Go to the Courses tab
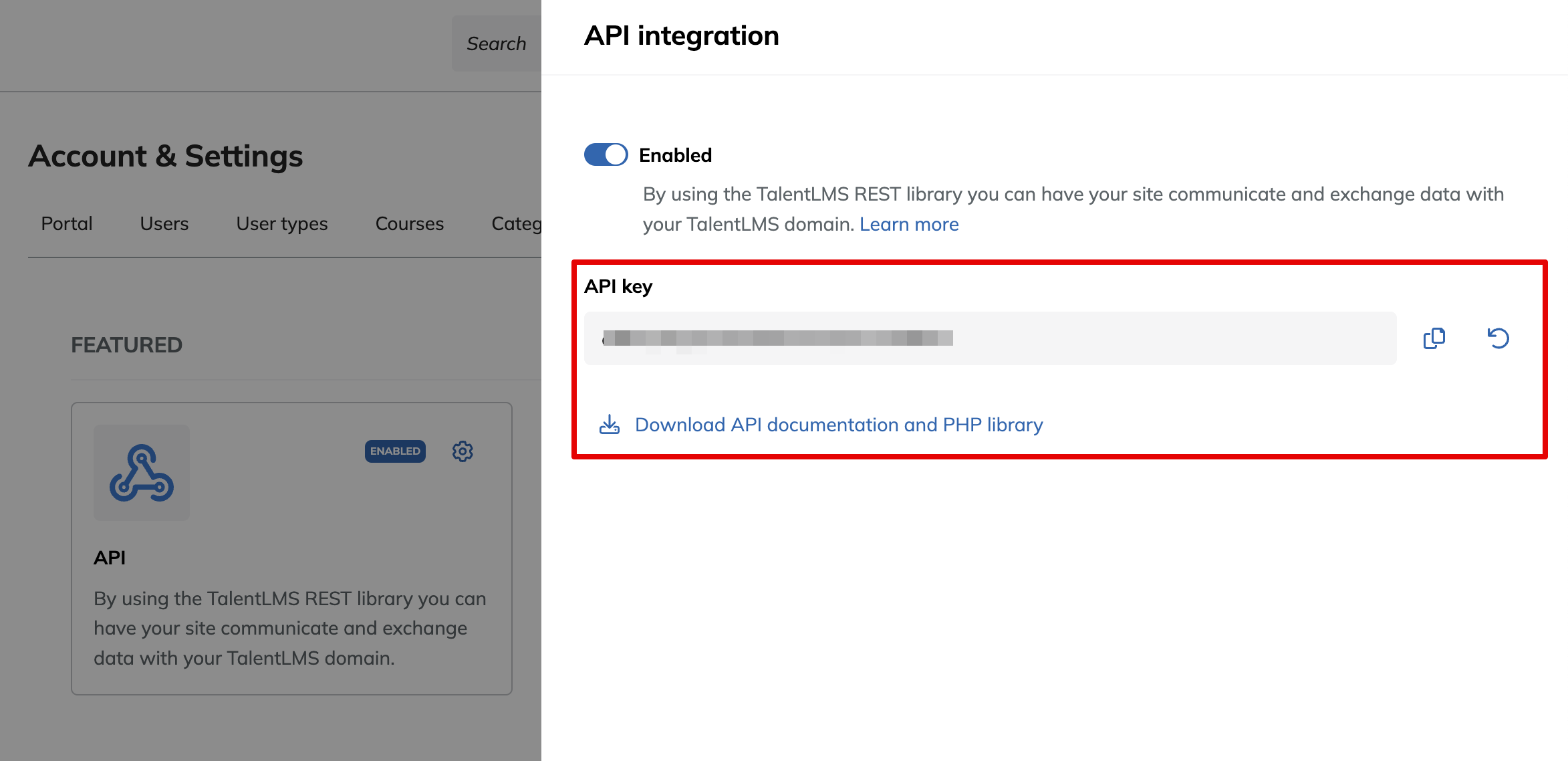The height and width of the screenshot is (761, 1568). click(409, 223)
